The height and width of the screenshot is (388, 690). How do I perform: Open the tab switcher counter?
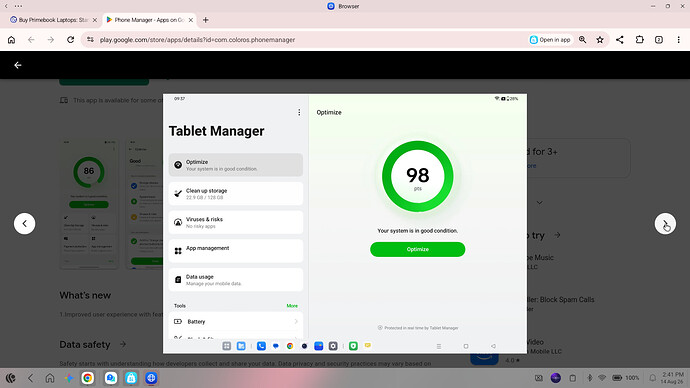tap(659, 40)
